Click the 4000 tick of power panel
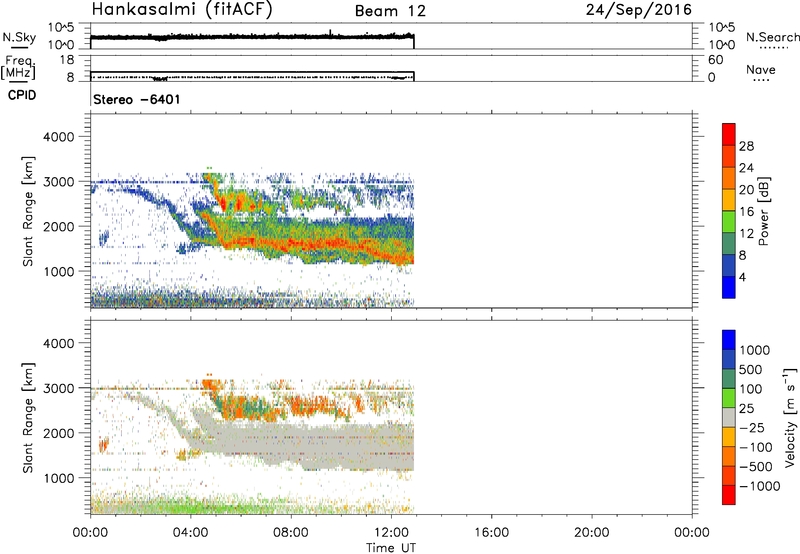The height and width of the screenshot is (554, 800). 59,137
